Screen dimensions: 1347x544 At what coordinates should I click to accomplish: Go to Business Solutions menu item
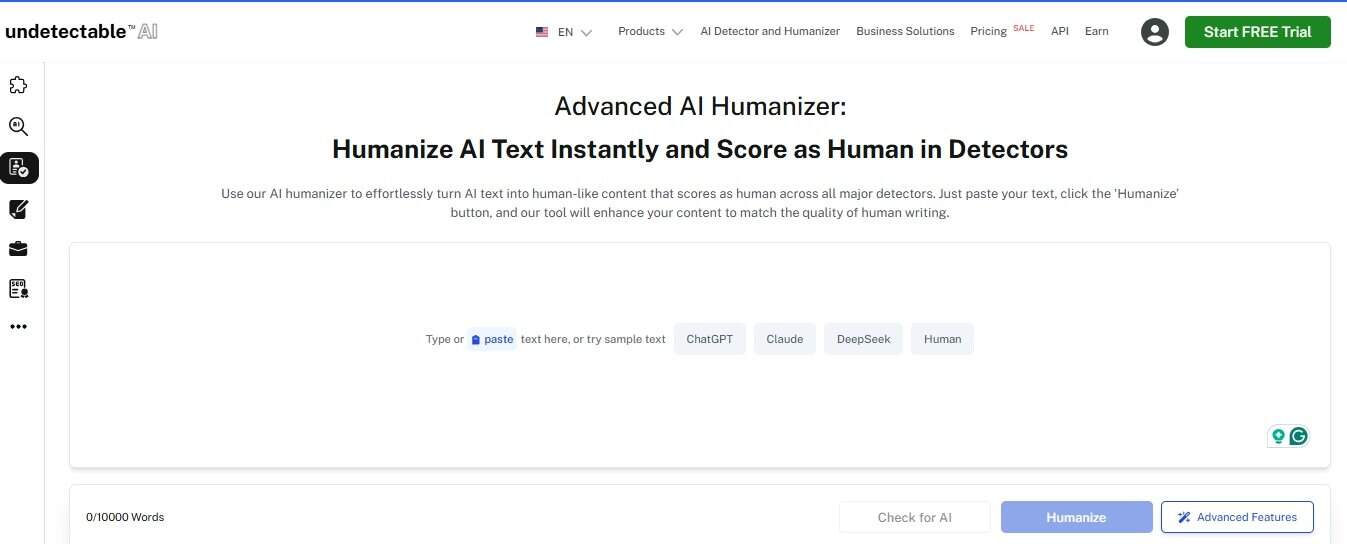point(905,32)
